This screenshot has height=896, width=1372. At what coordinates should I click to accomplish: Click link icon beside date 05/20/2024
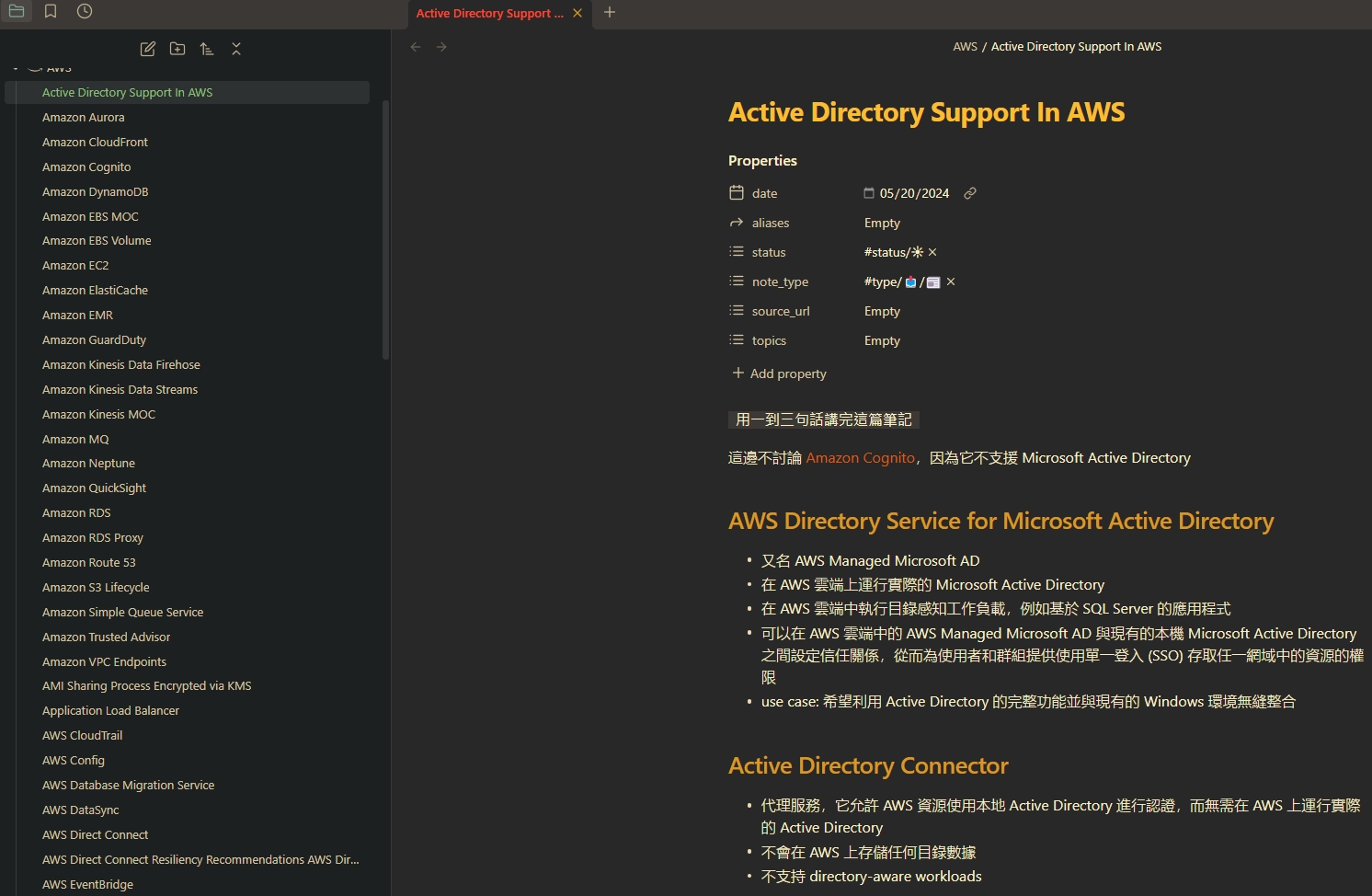969,193
